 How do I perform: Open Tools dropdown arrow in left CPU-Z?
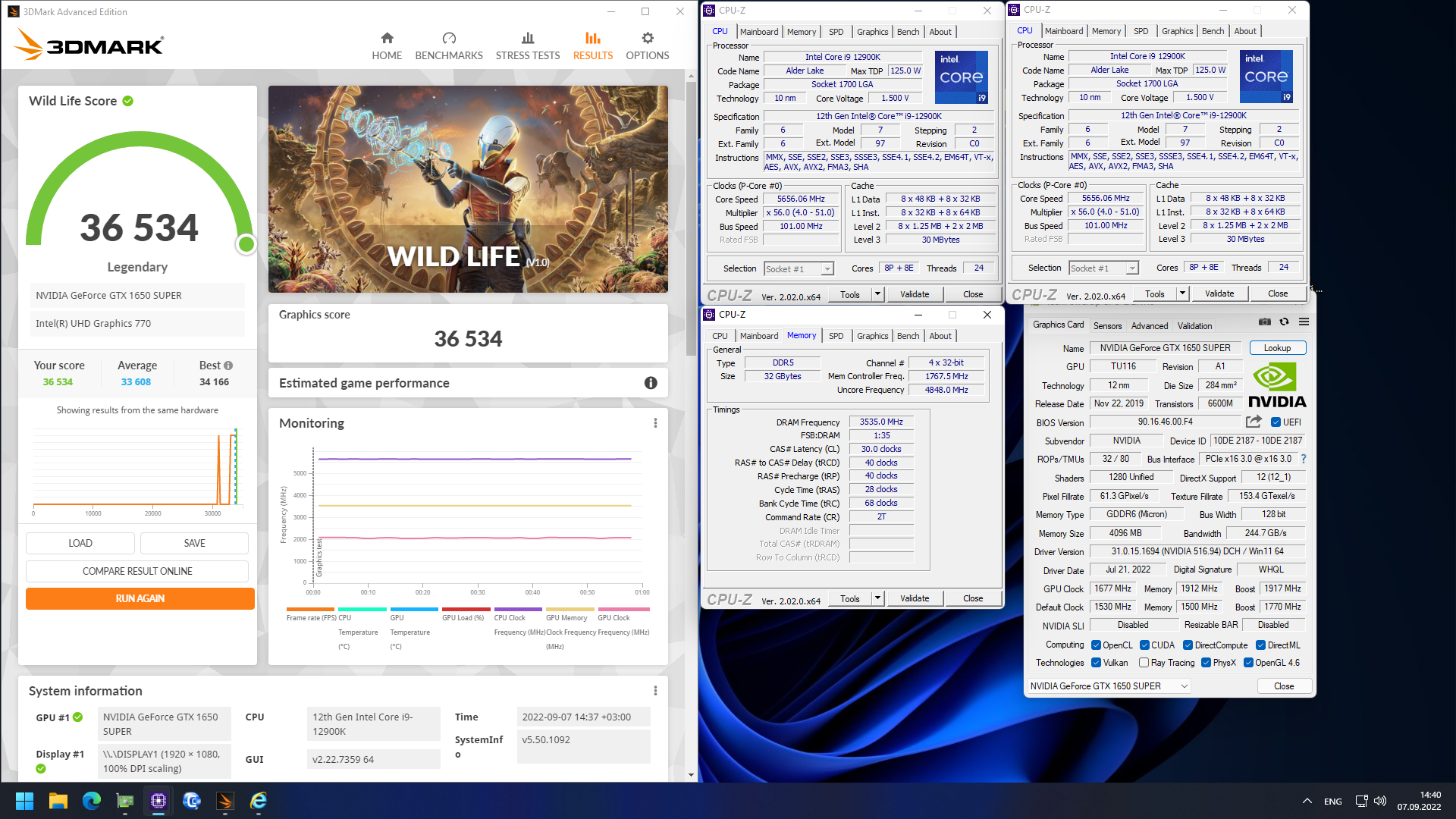tap(877, 294)
